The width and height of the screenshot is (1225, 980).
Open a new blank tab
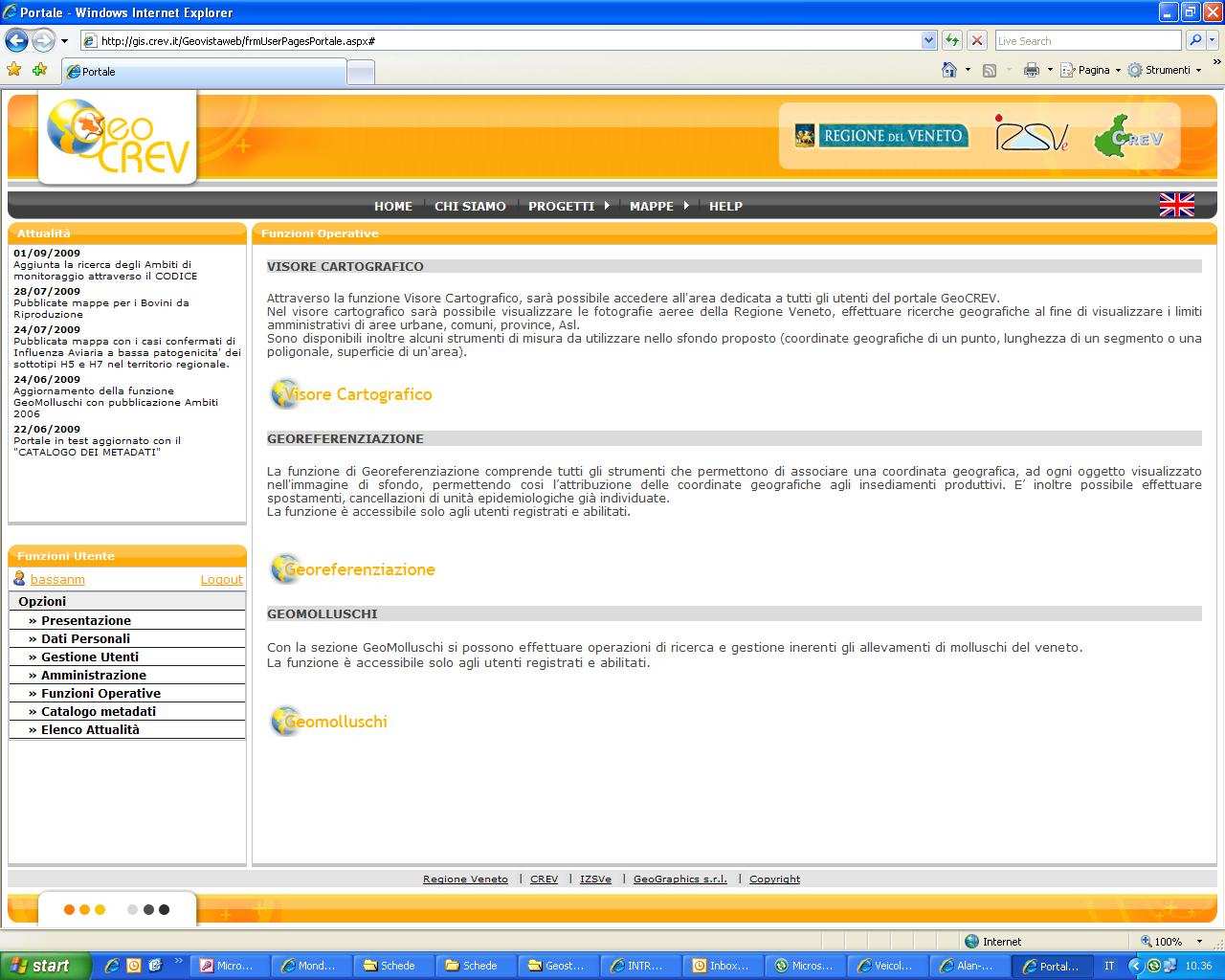pyautogui.click(x=360, y=72)
